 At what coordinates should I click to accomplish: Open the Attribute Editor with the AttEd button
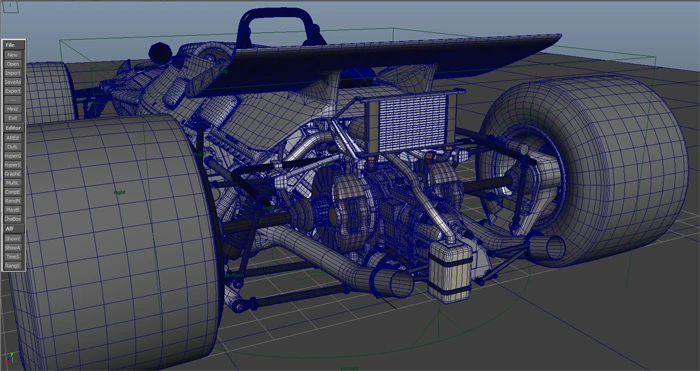coord(12,138)
